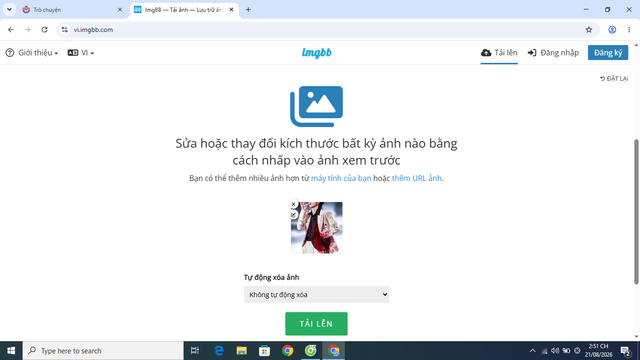Open the taskbar clock and date
This screenshot has width=640, height=360.
599,351
